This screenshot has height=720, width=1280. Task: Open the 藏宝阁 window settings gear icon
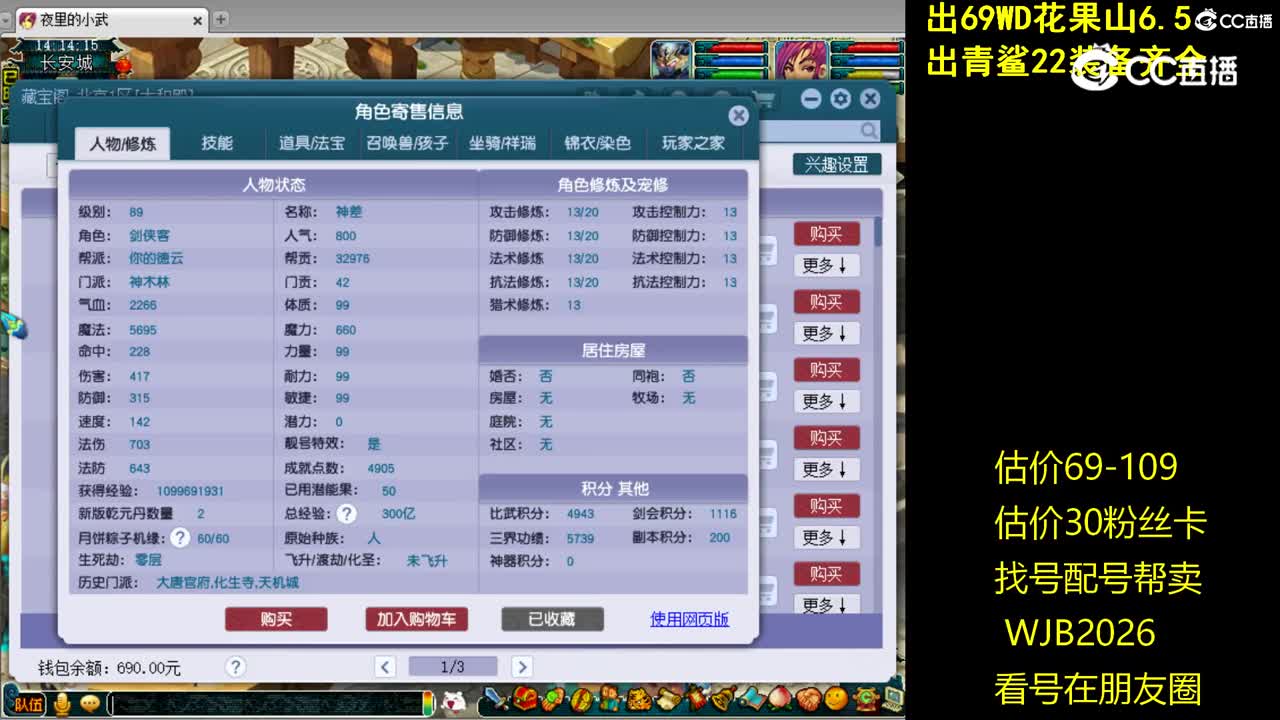pos(841,98)
